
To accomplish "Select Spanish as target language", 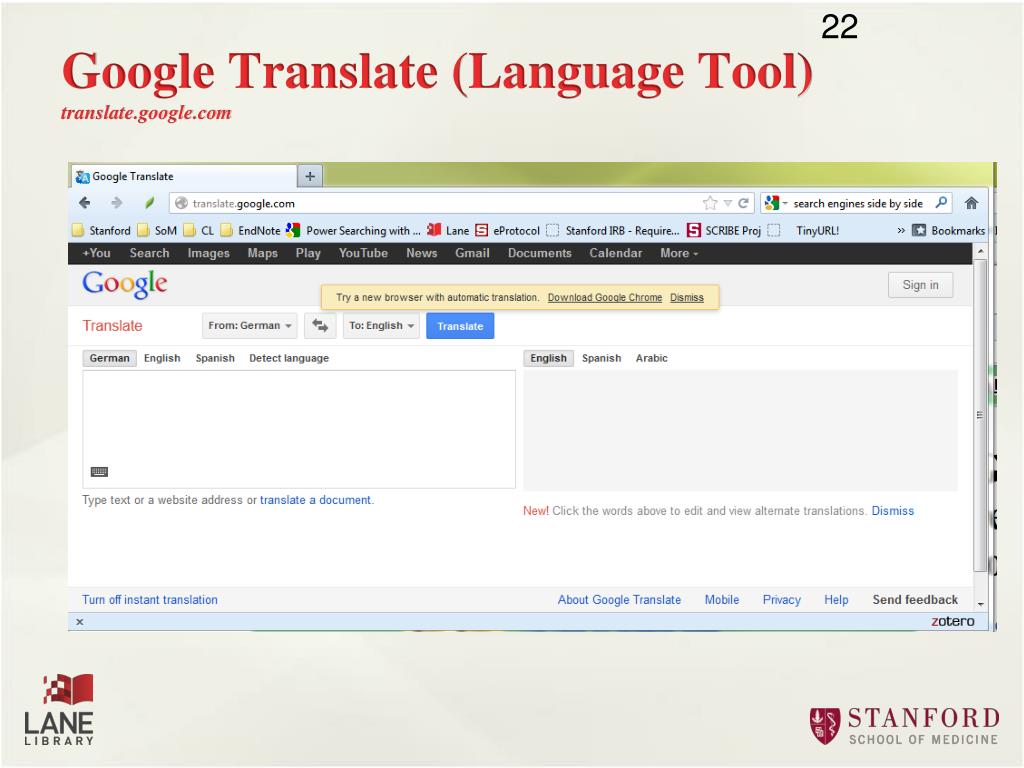I will (601, 358).
